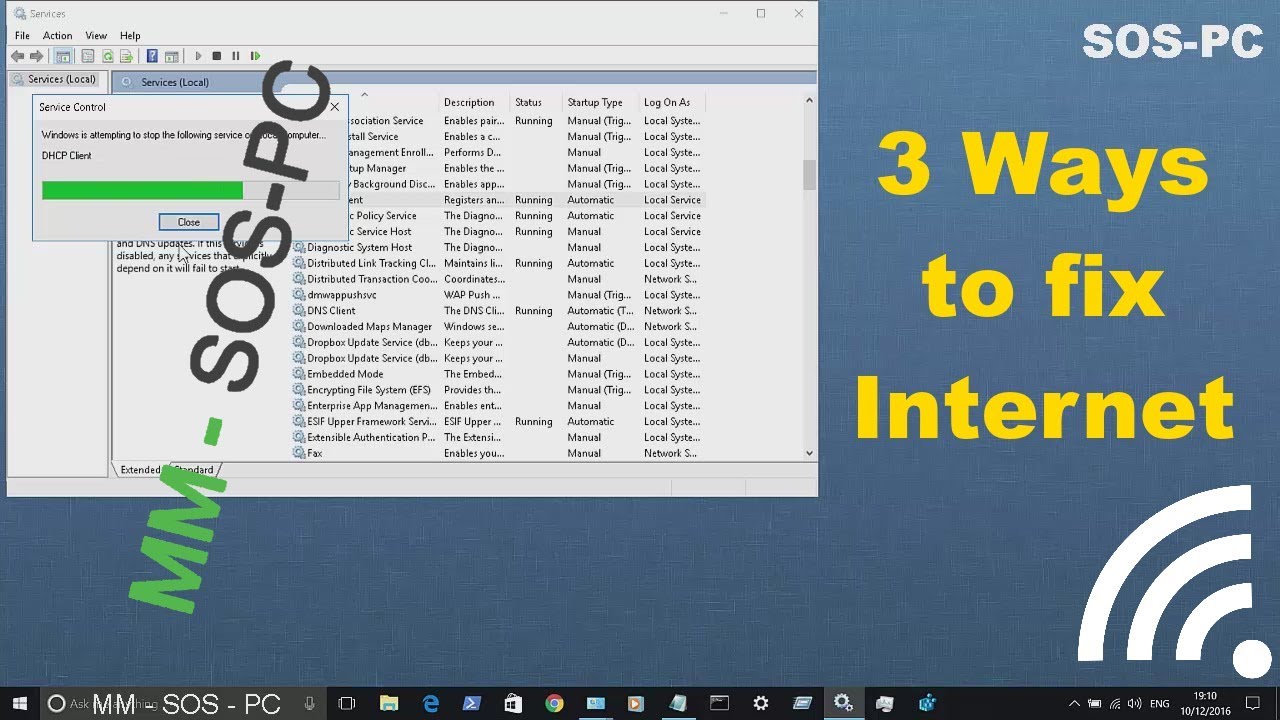Select the Distributed Link Tracking Cl... service
The height and width of the screenshot is (720, 1280).
tap(498, 263)
